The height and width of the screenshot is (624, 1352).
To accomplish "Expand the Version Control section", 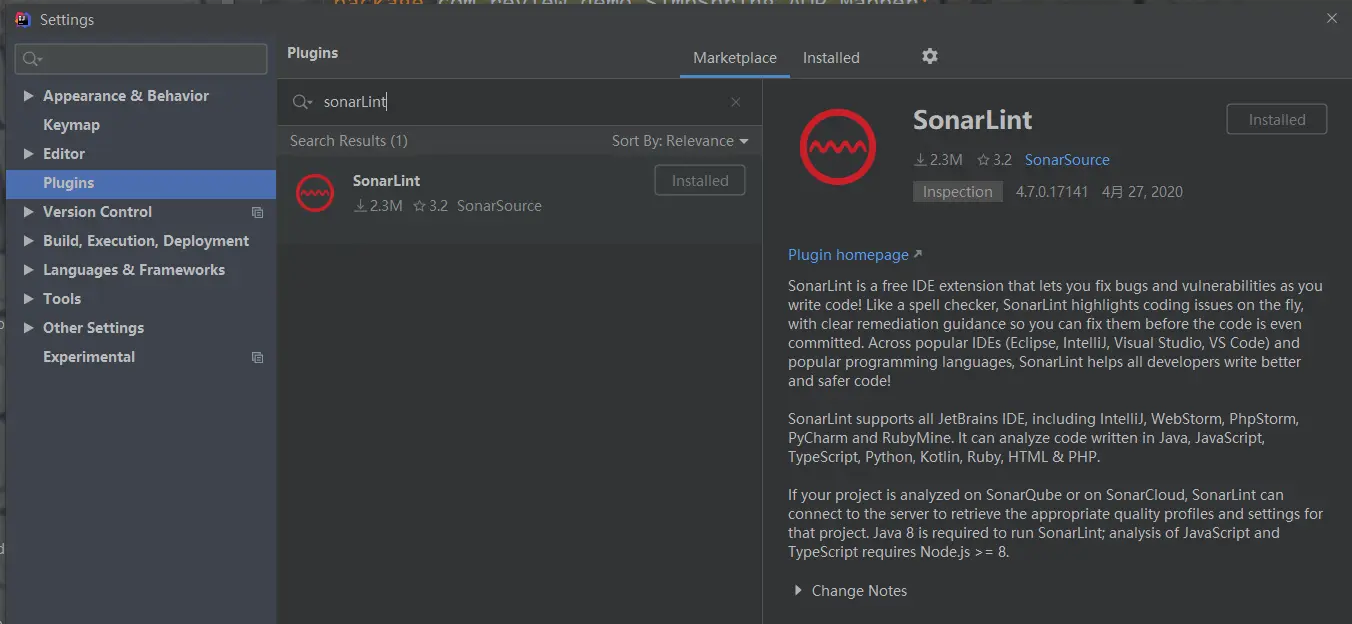I will 28,212.
